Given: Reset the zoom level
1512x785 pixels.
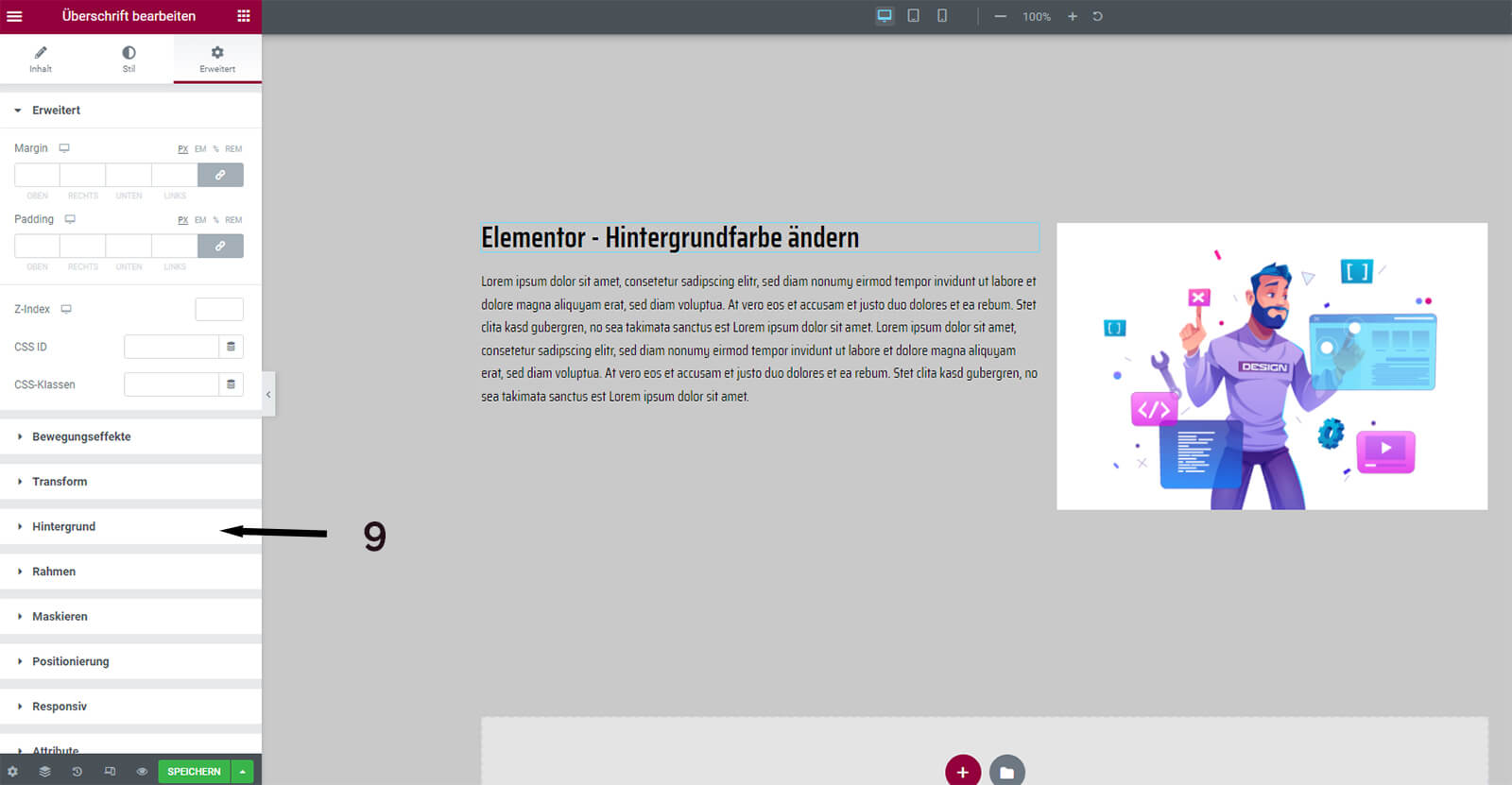Looking at the screenshot, I should click(1097, 16).
